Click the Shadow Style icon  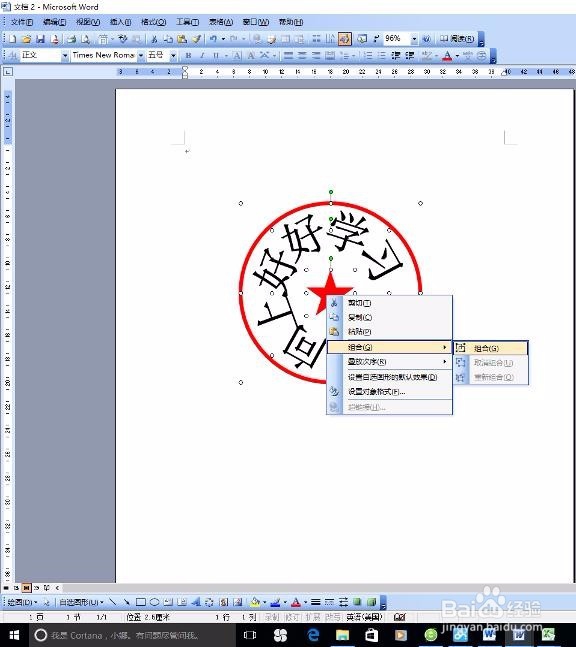pyautogui.click(x=356, y=602)
